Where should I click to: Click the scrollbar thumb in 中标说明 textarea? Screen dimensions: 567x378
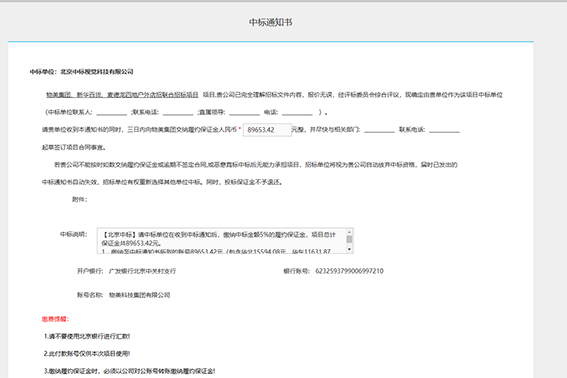pyautogui.click(x=349, y=239)
